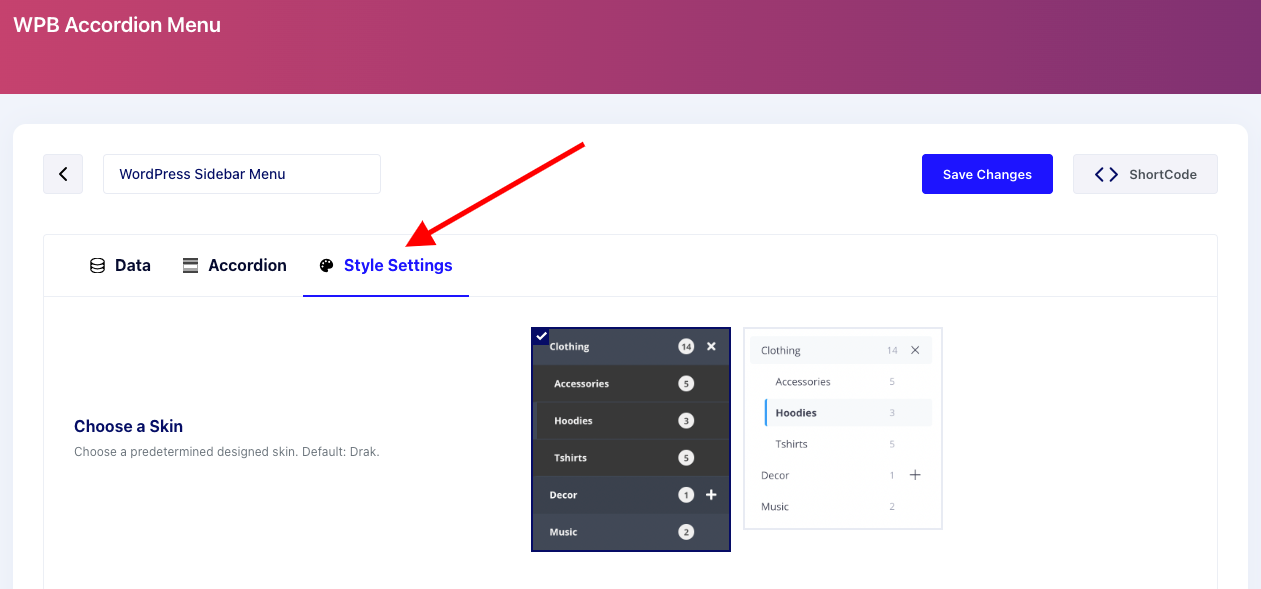Switch to the Accordion tab
The width and height of the screenshot is (1261, 589).
tap(235, 266)
